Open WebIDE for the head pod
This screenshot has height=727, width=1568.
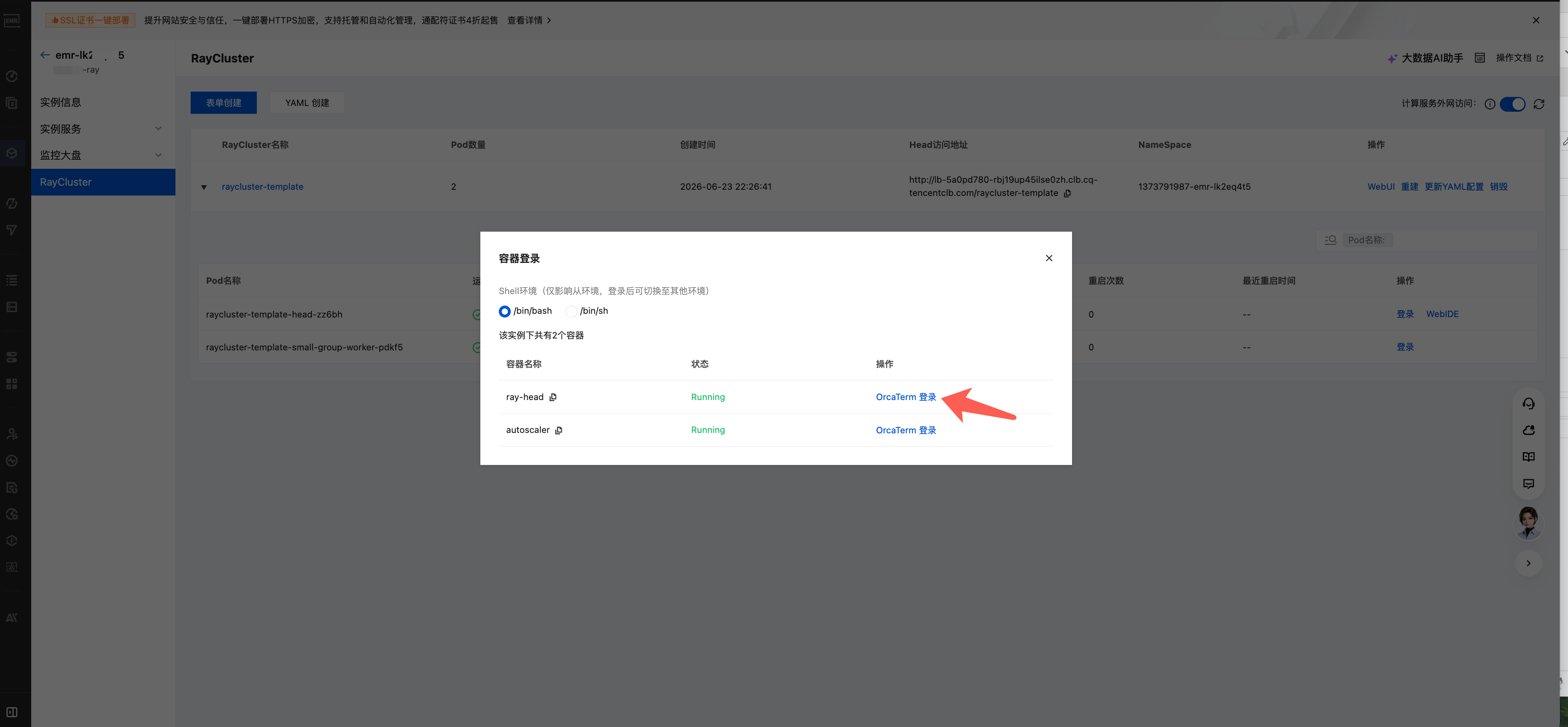(1442, 314)
